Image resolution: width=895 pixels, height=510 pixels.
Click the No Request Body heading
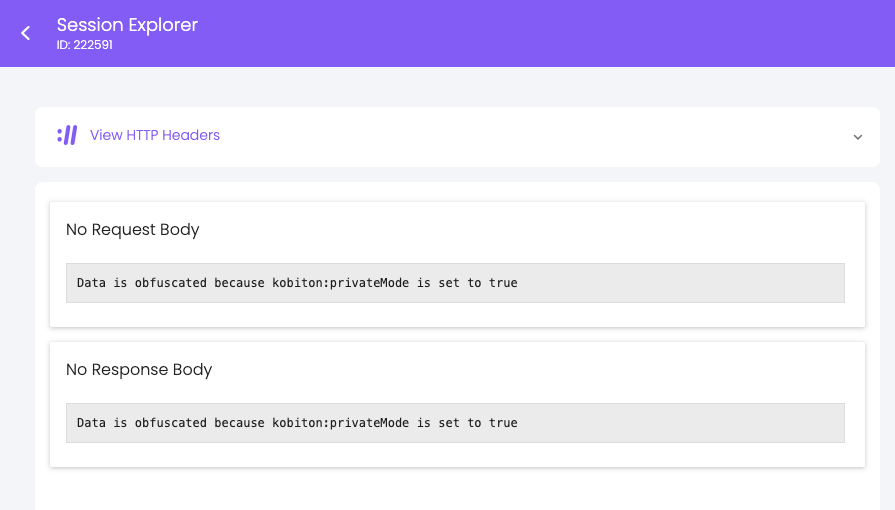coord(132,230)
